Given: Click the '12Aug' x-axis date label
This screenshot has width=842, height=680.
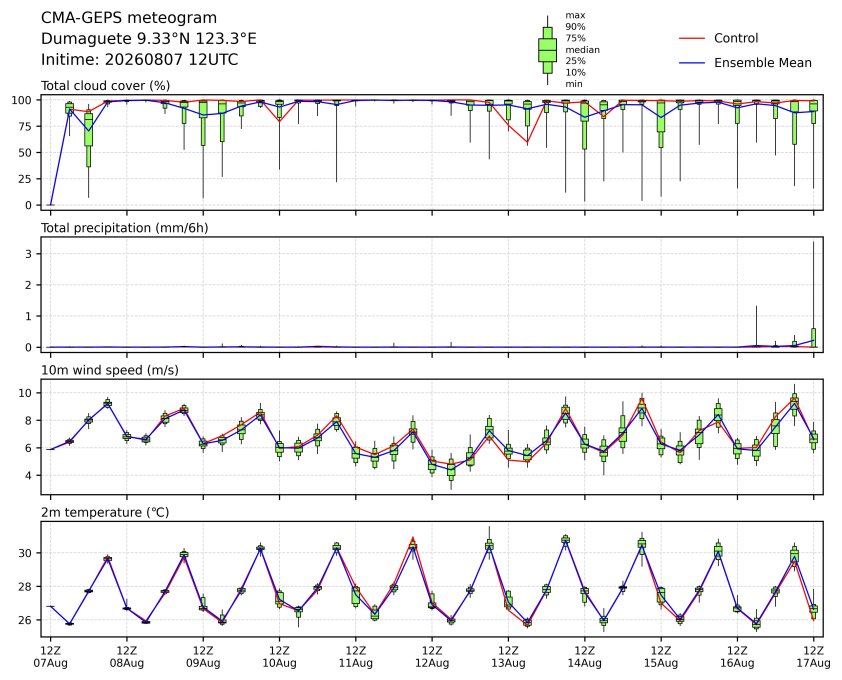Looking at the screenshot, I should (x=432, y=663).
